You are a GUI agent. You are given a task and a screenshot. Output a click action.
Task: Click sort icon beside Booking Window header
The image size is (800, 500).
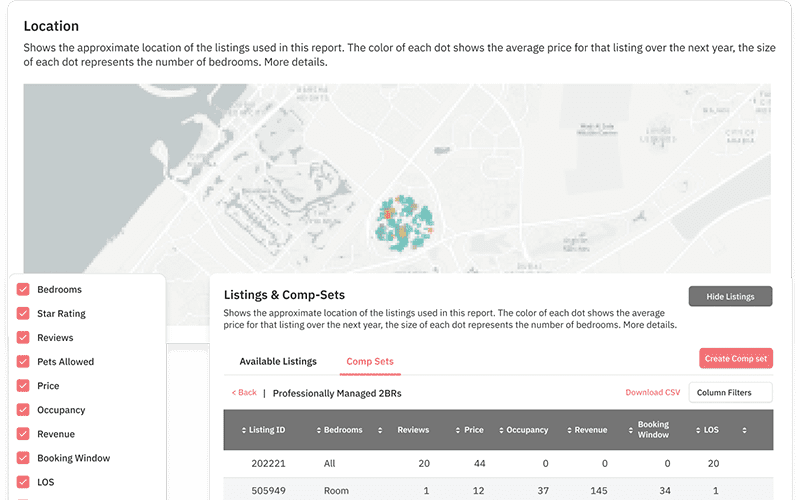click(632, 430)
